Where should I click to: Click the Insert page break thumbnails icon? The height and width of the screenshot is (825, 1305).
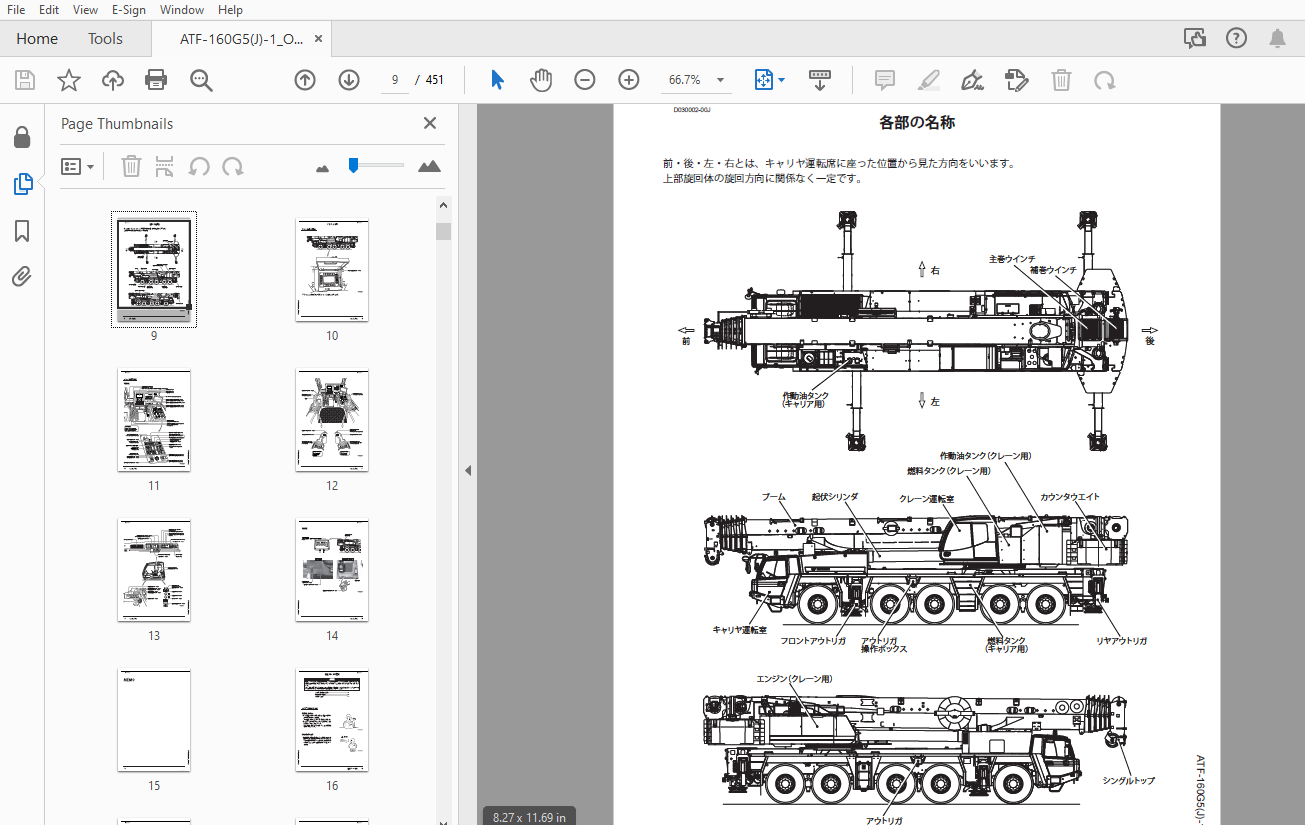tap(165, 166)
